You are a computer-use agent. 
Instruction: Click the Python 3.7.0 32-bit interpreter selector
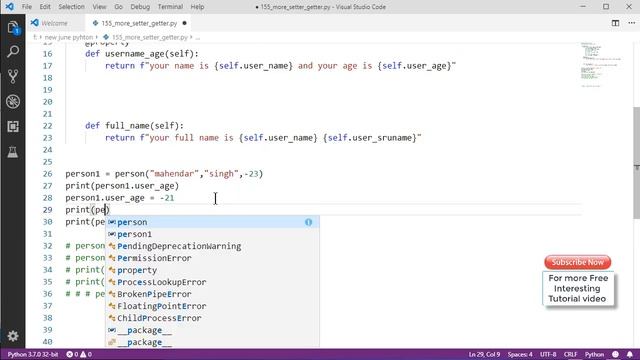click(x=33, y=354)
